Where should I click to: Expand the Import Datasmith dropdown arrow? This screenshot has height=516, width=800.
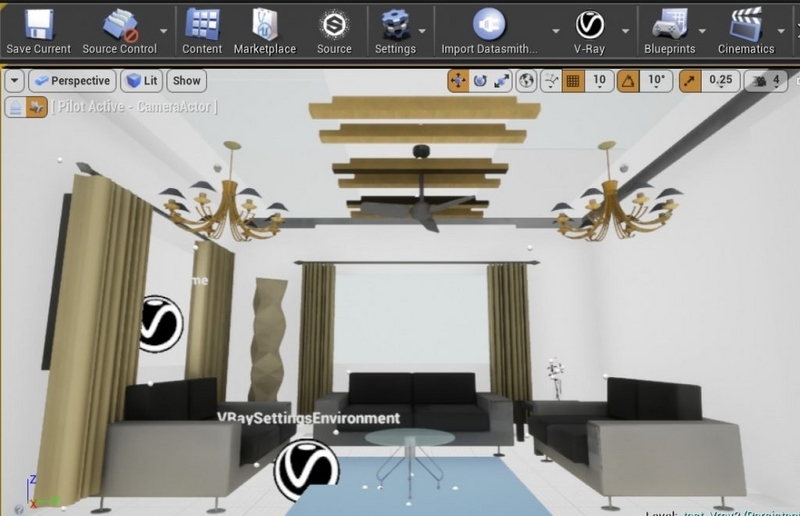click(556, 31)
